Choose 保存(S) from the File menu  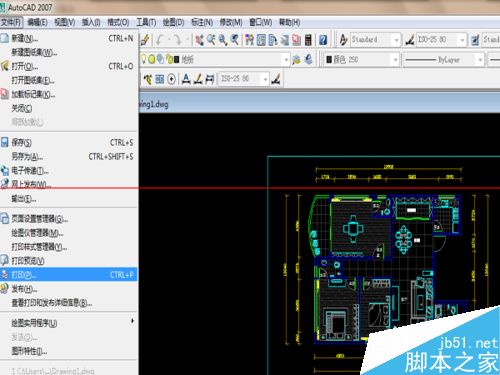coord(69,143)
